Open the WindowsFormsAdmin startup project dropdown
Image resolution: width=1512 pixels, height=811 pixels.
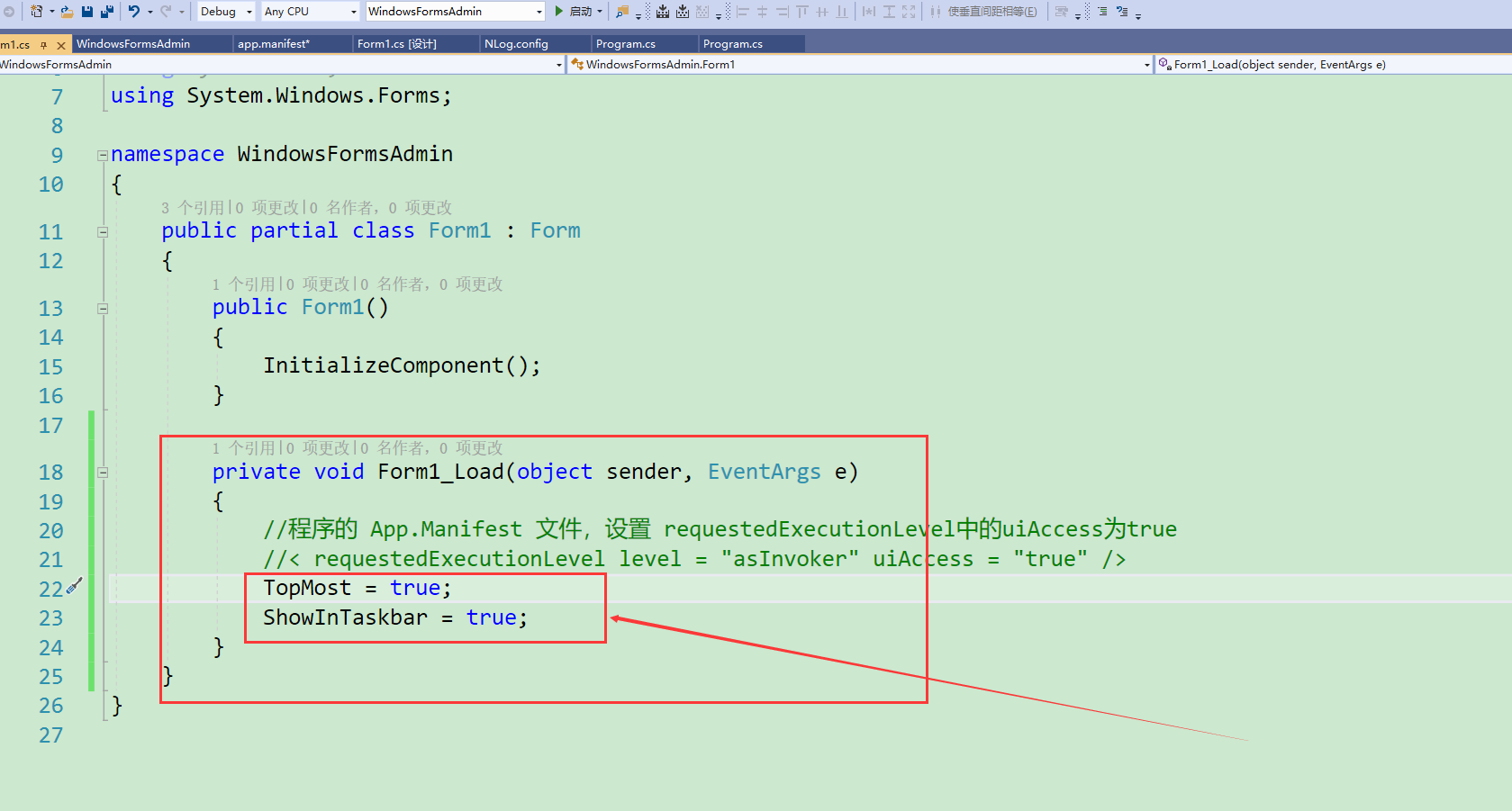[x=456, y=12]
